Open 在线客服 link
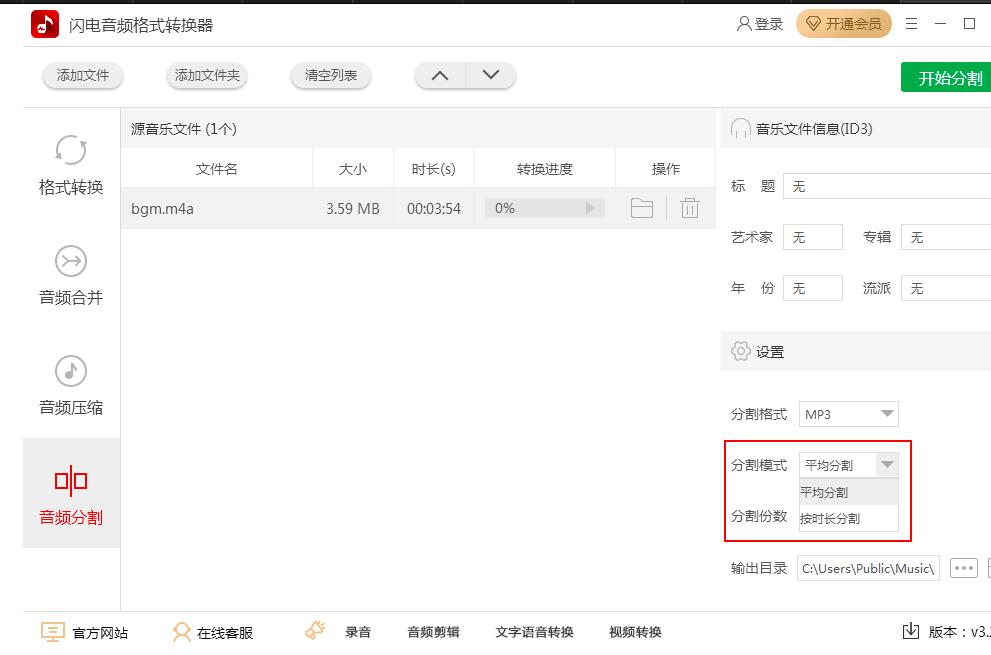This screenshot has width=991, height=655. [213, 632]
